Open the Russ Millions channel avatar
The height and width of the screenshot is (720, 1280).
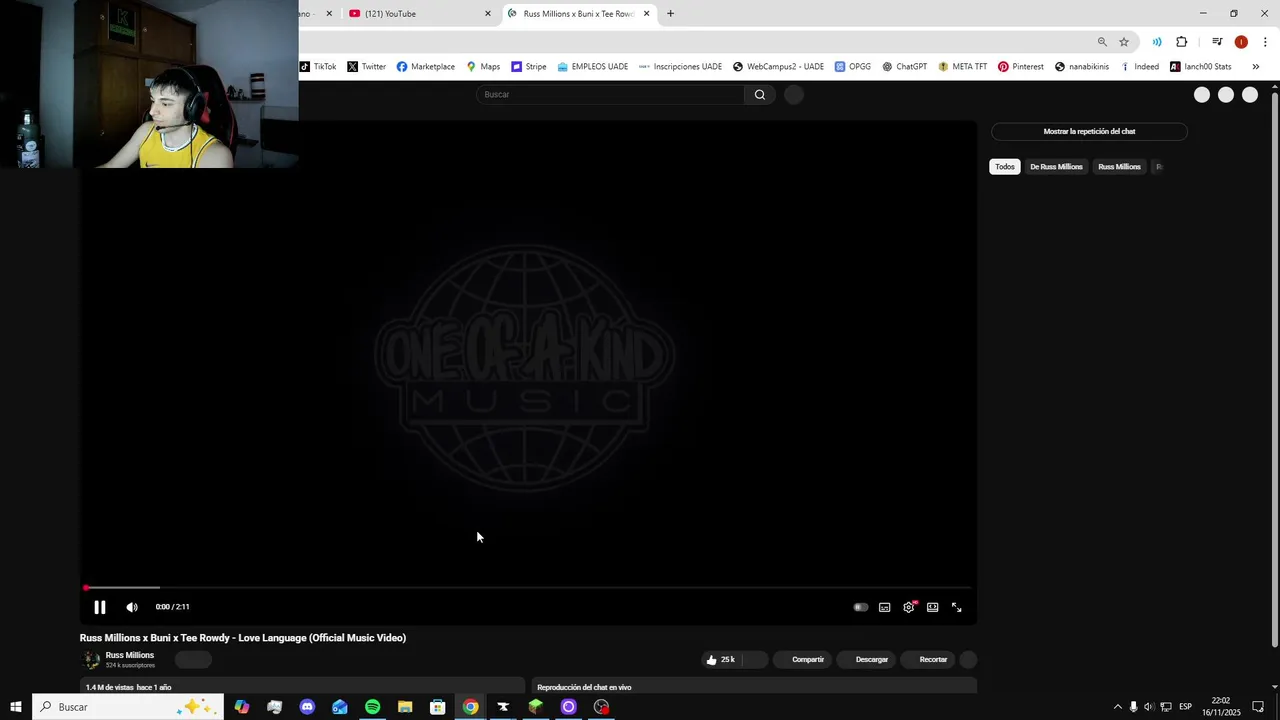91,660
